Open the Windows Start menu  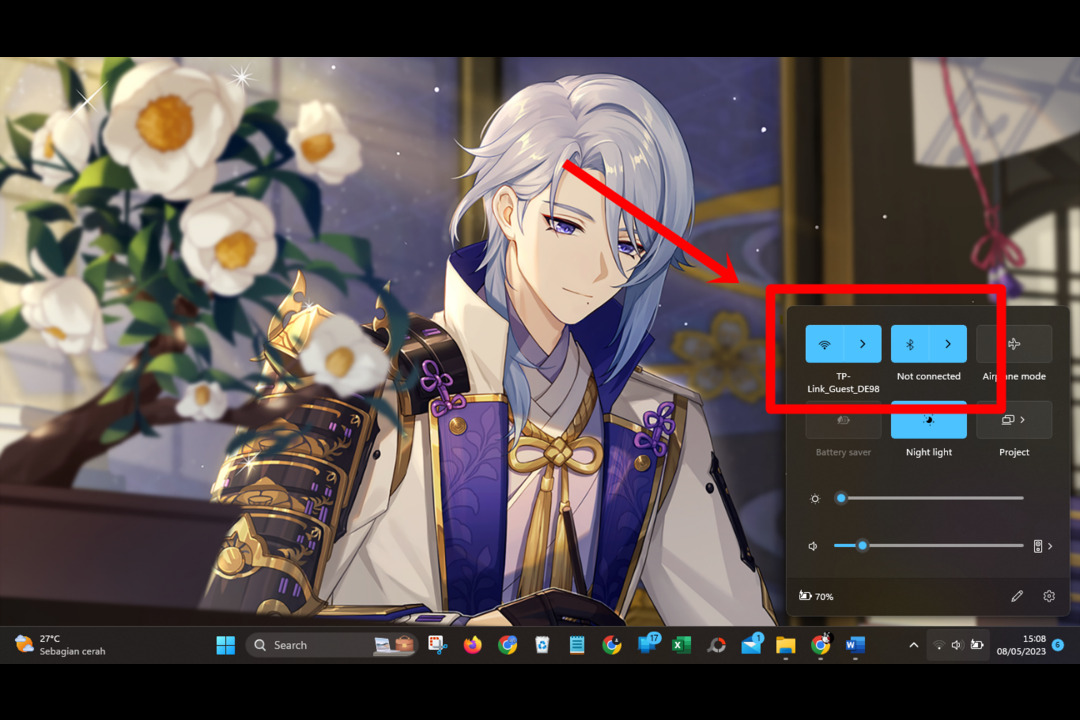click(225, 645)
